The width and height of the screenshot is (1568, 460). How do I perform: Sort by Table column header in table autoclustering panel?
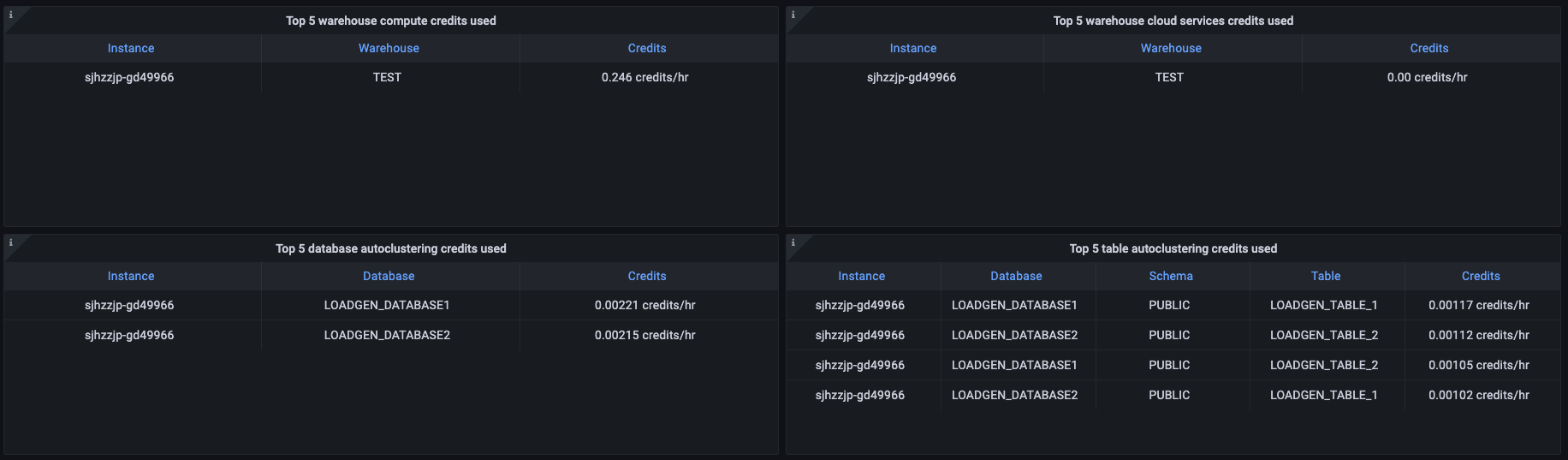(1326, 276)
